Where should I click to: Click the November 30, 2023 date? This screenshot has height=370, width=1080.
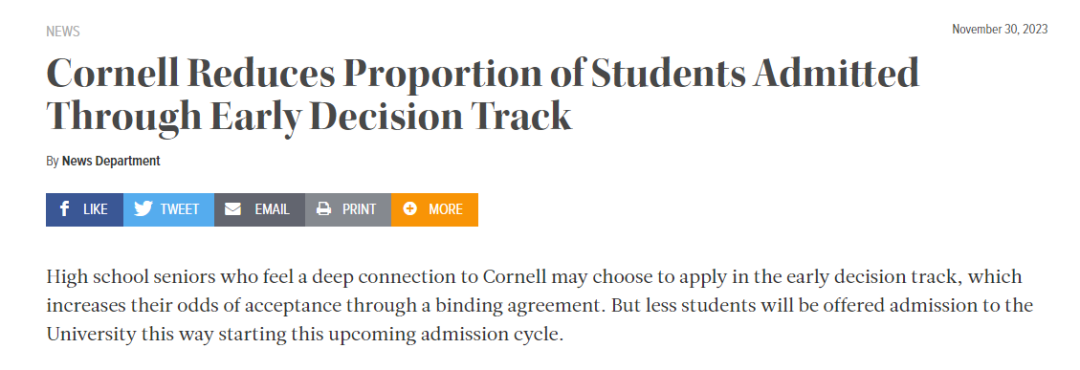(1000, 29)
